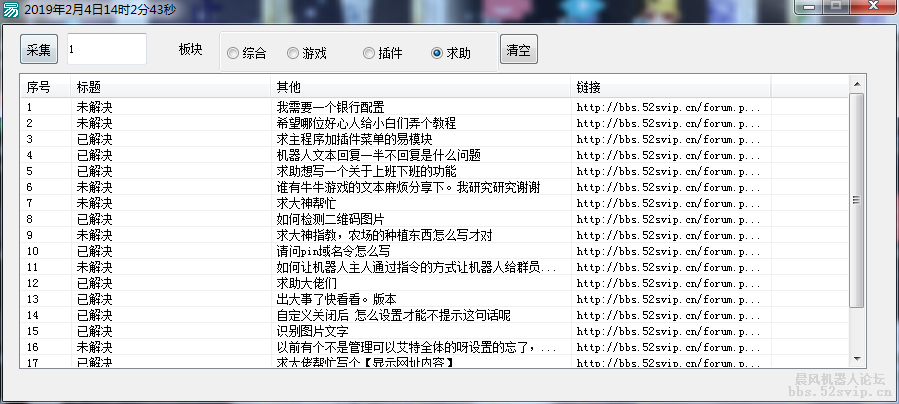Image resolution: width=899 pixels, height=404 pixels.
Task: Select row '求大神帮忙'
Action: pos(435,203)
